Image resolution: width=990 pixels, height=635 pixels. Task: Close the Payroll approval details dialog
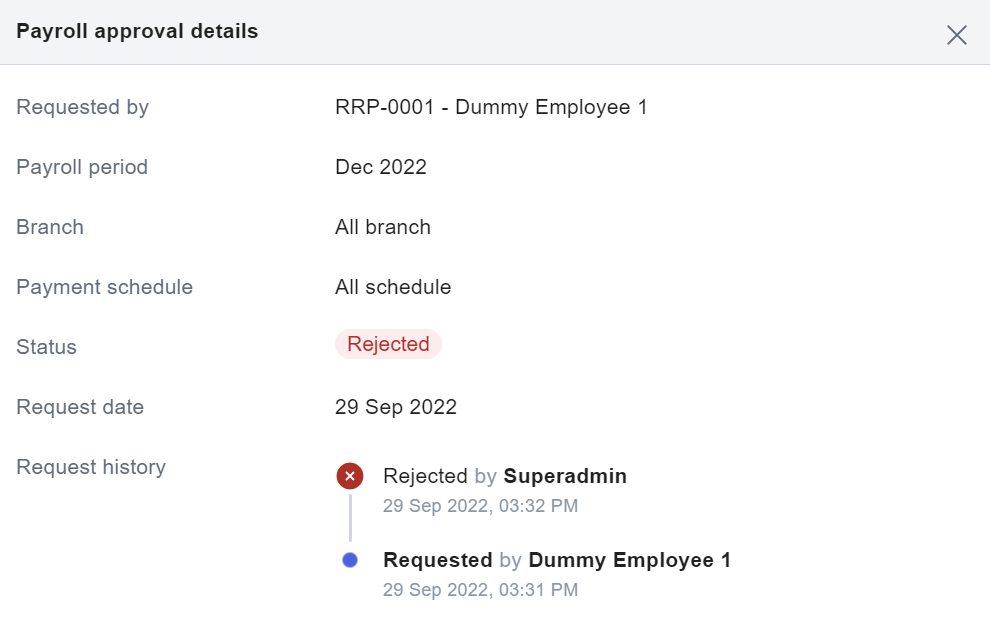[957, 35]
